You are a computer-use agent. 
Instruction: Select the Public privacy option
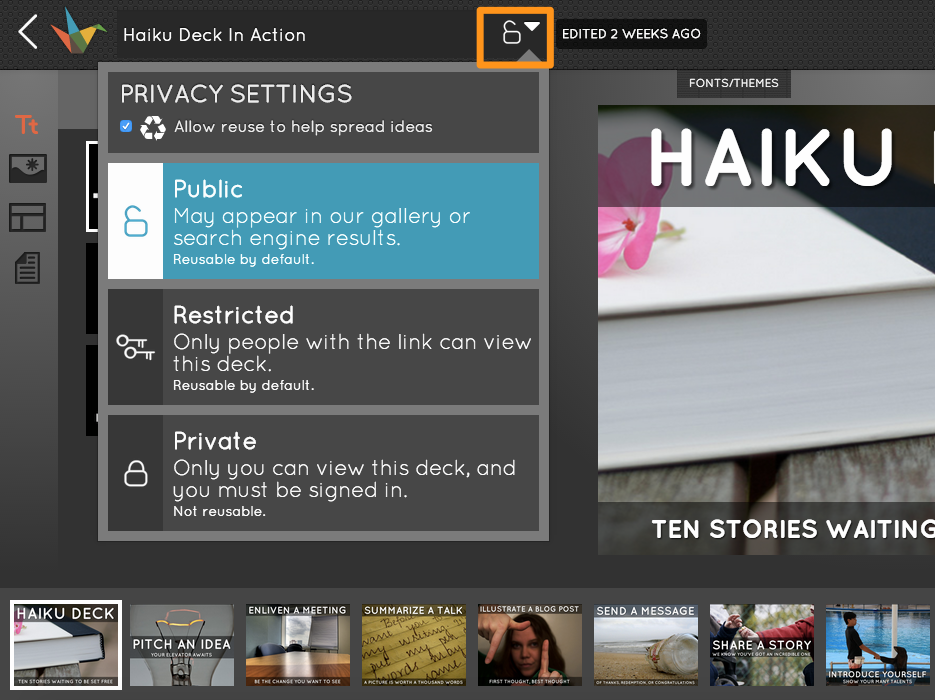click(323, 221)
